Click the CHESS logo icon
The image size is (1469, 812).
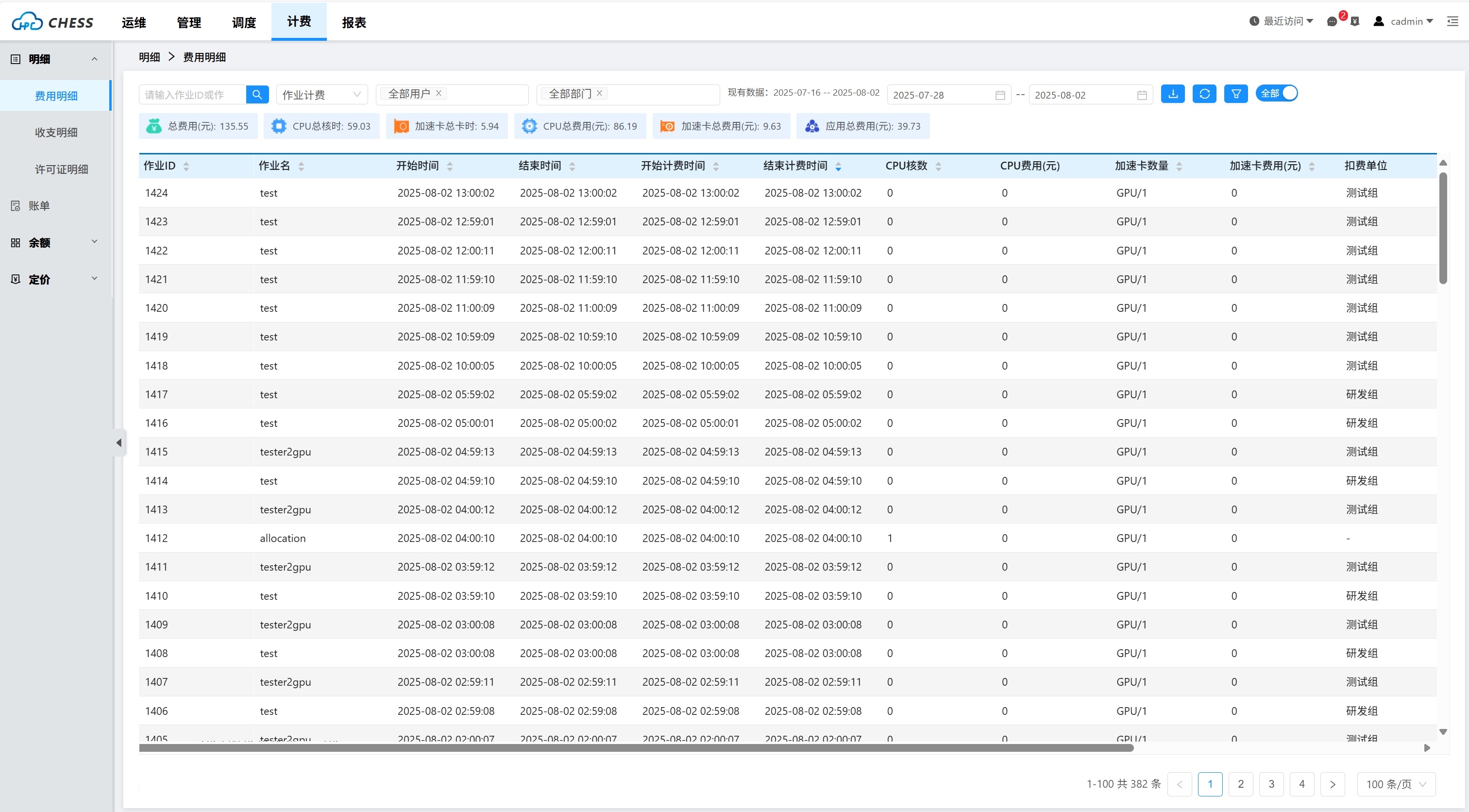tap(27, 22)
